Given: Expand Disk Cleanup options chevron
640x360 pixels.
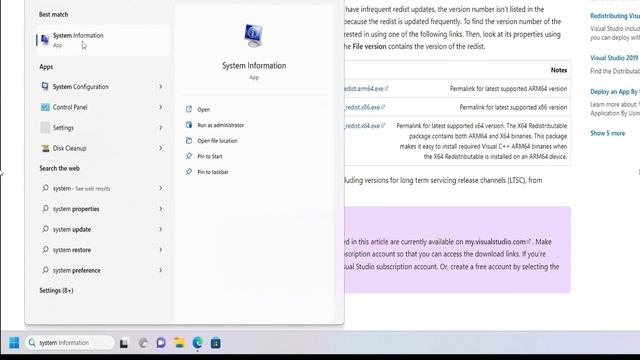Looking at the screenshot, I should (160, 148).
